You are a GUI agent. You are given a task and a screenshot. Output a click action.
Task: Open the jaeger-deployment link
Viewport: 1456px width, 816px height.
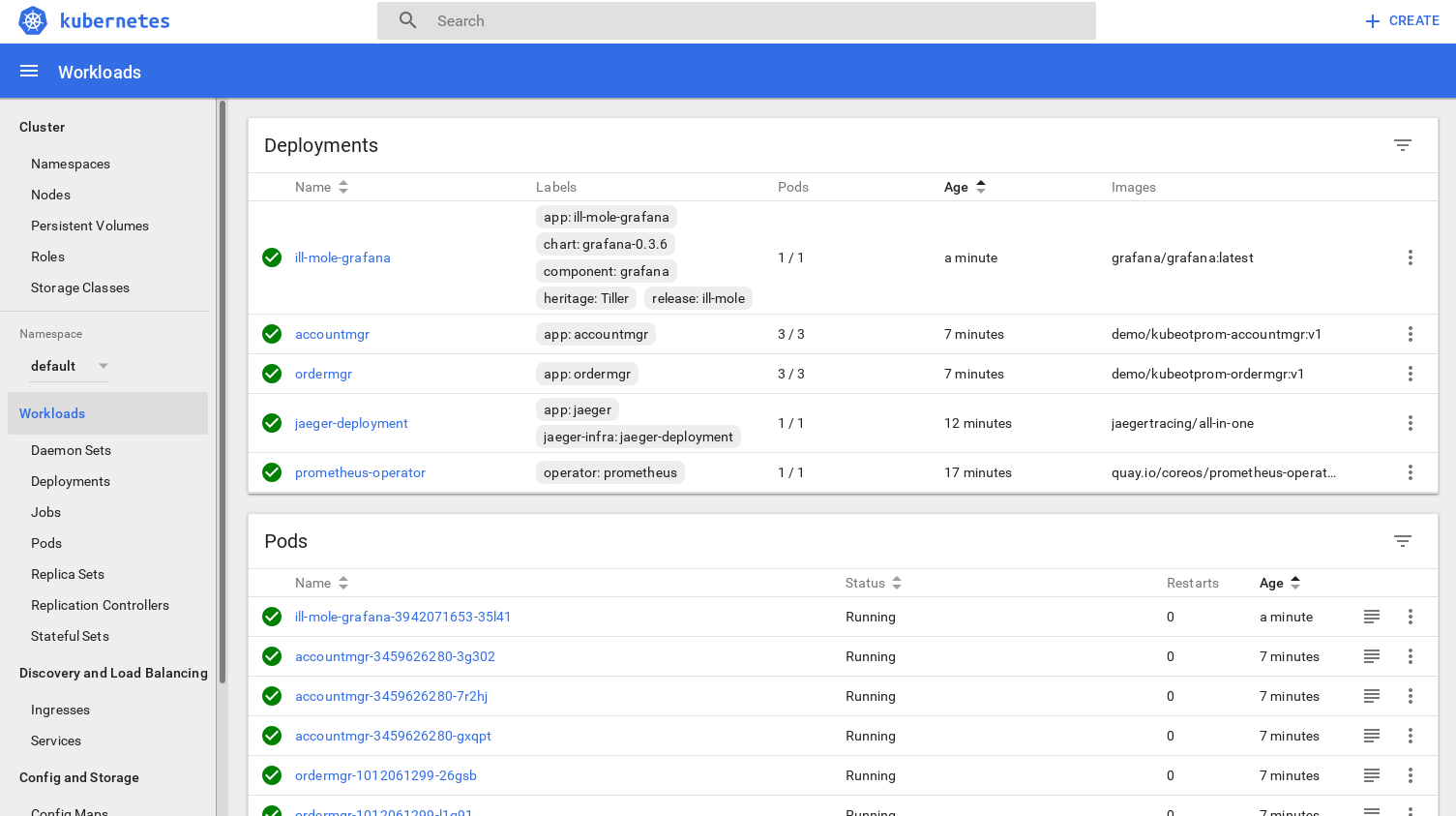(351, 423)
